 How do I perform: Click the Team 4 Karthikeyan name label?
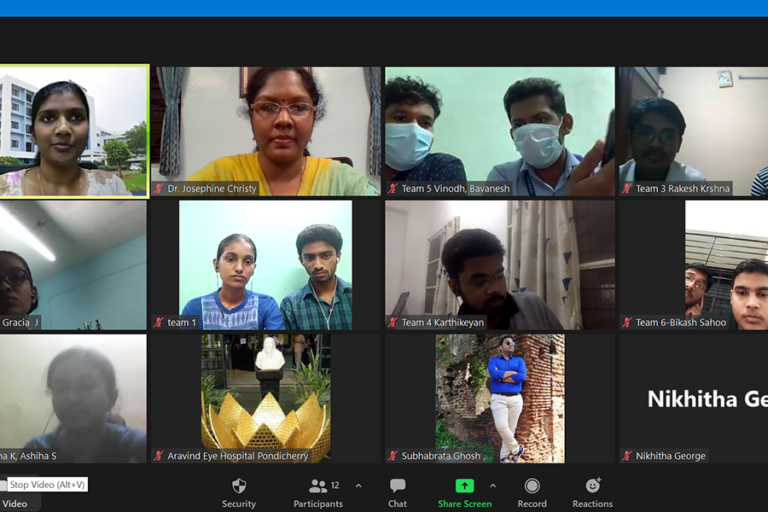click(442, 322)
